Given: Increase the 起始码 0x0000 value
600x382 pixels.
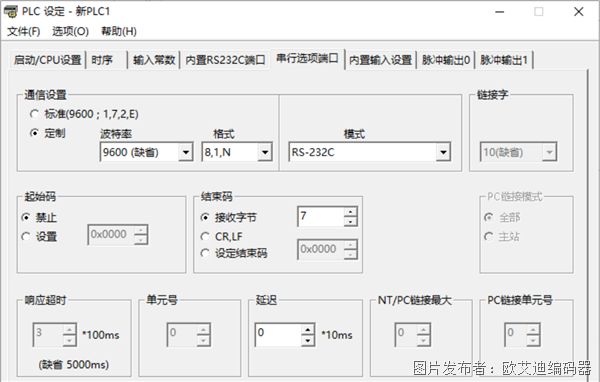Looking at the screenshot, I should click(x=141, y=230).
